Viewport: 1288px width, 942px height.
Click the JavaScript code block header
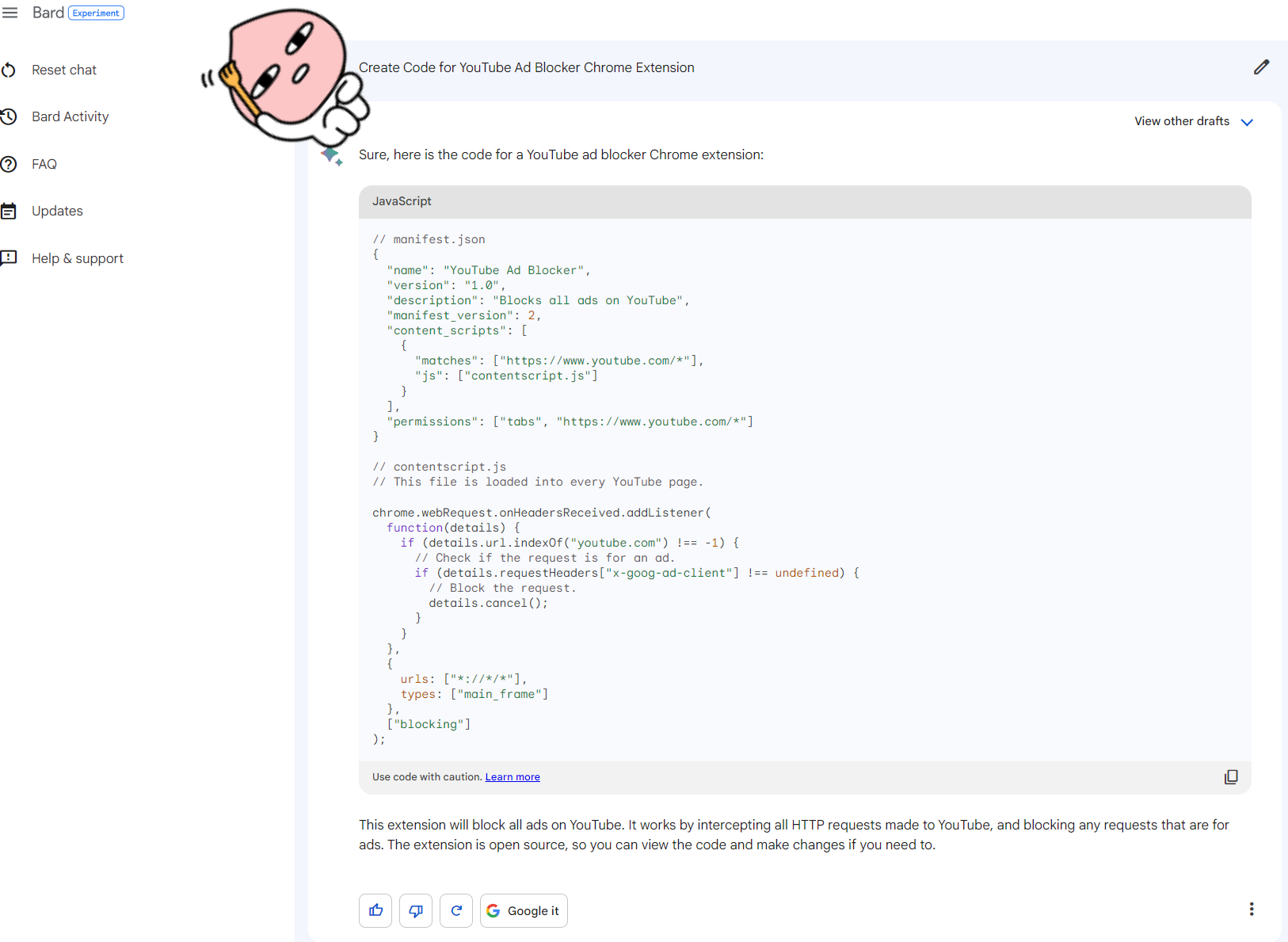point(805,202)
